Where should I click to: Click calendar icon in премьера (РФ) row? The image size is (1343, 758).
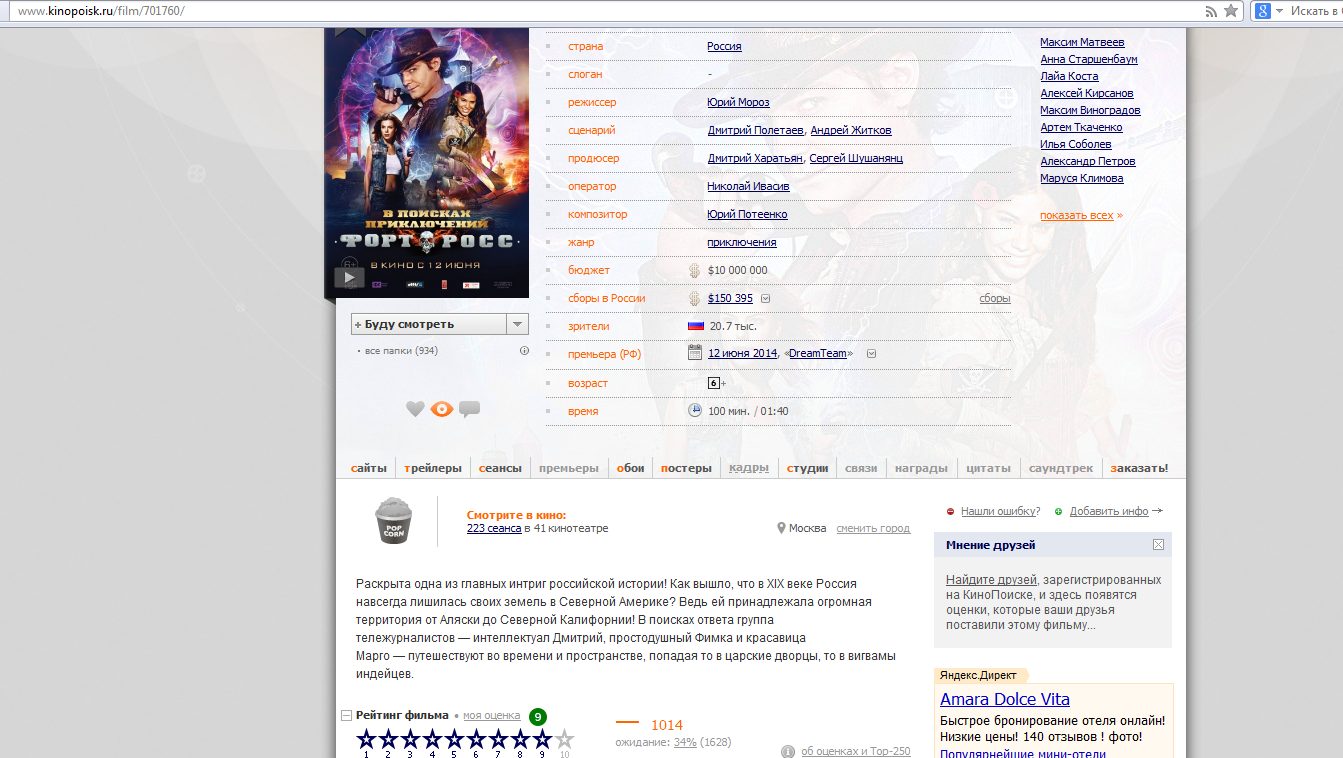point(695,352)
